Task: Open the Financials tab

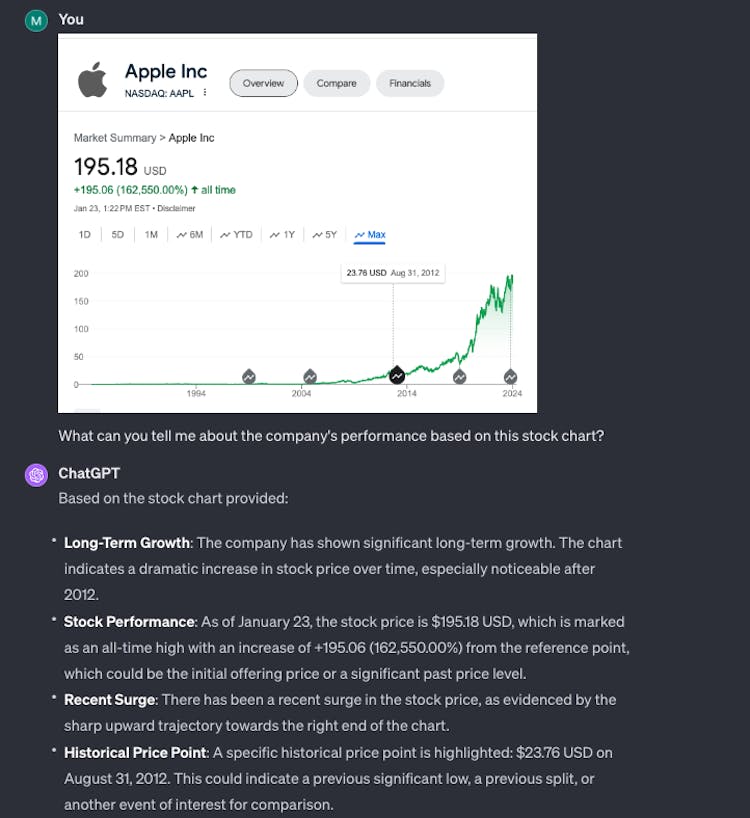Action: pos(410,83)
